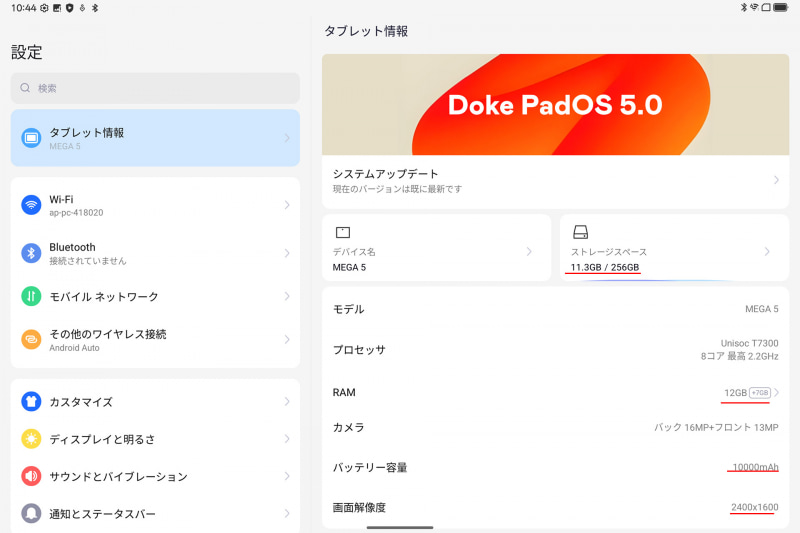Expand the Wi-Fi row chevron
The height and width of the screenshot is (533, 800).
pos(287,205)
